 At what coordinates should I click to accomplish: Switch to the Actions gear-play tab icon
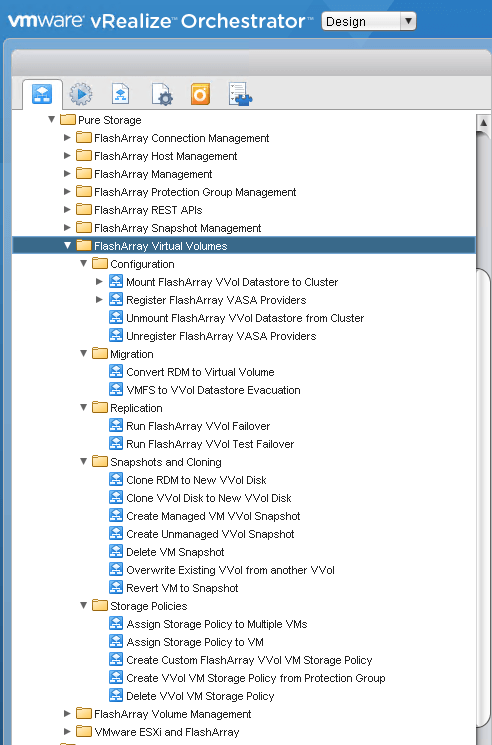tap(81, 94)
